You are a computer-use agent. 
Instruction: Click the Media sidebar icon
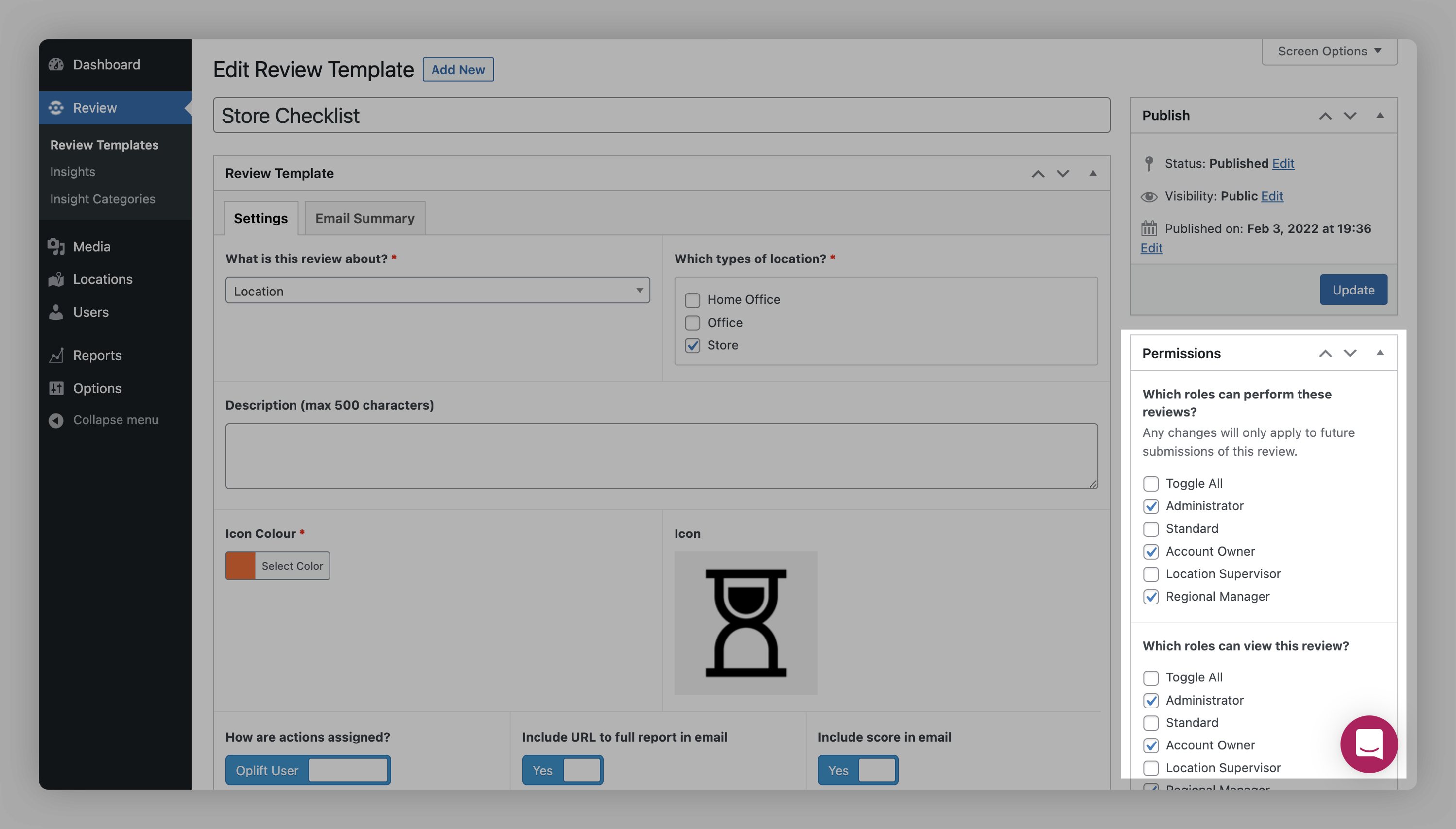tap(56, 247)
